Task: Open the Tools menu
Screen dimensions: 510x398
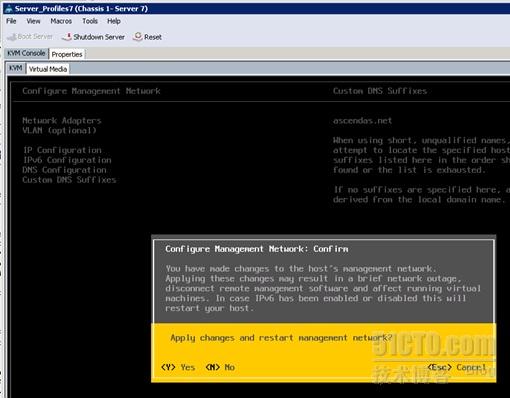Action: 90,21
